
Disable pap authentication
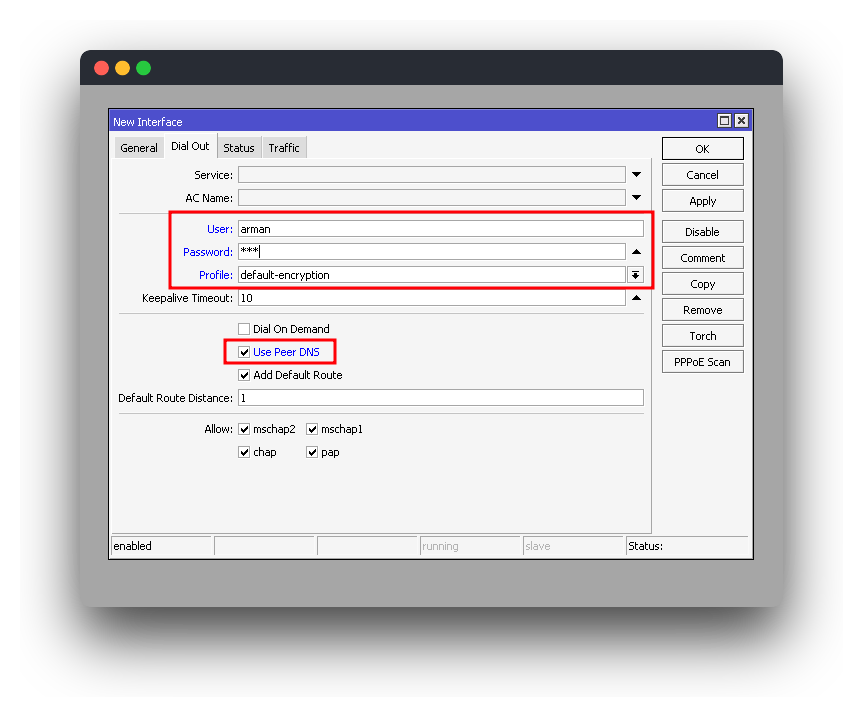coord(312,451)
